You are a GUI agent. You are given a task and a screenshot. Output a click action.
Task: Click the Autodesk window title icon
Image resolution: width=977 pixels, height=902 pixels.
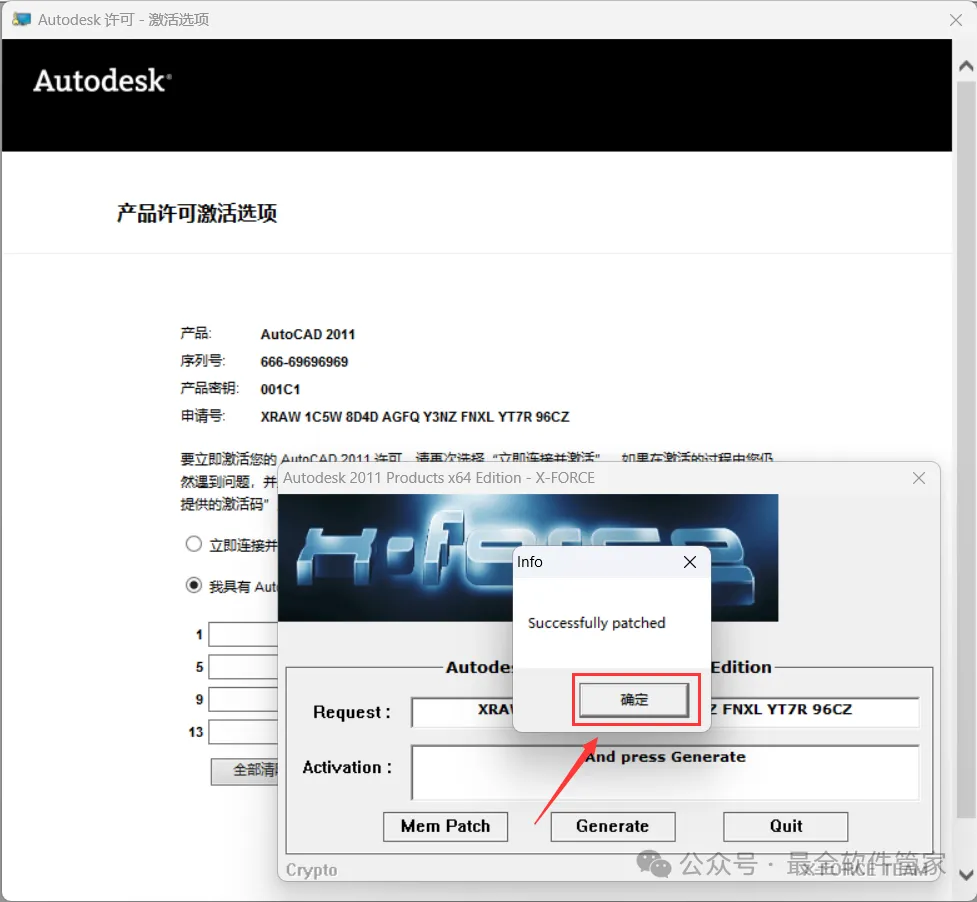(21, 19)
